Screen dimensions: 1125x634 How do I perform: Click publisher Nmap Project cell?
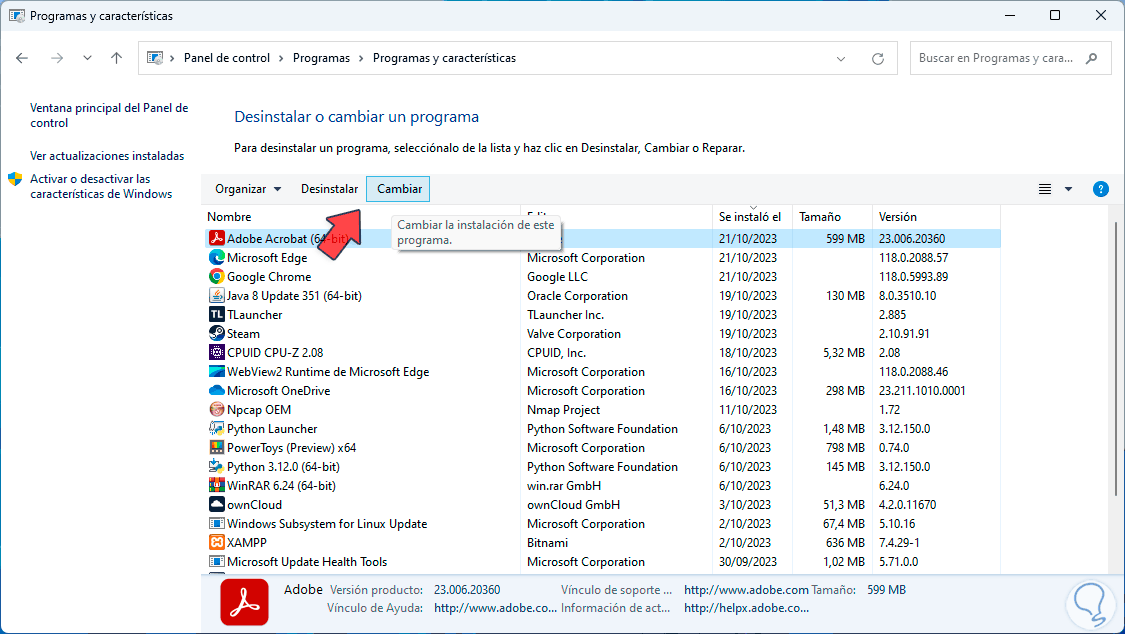tap(563, 410)
